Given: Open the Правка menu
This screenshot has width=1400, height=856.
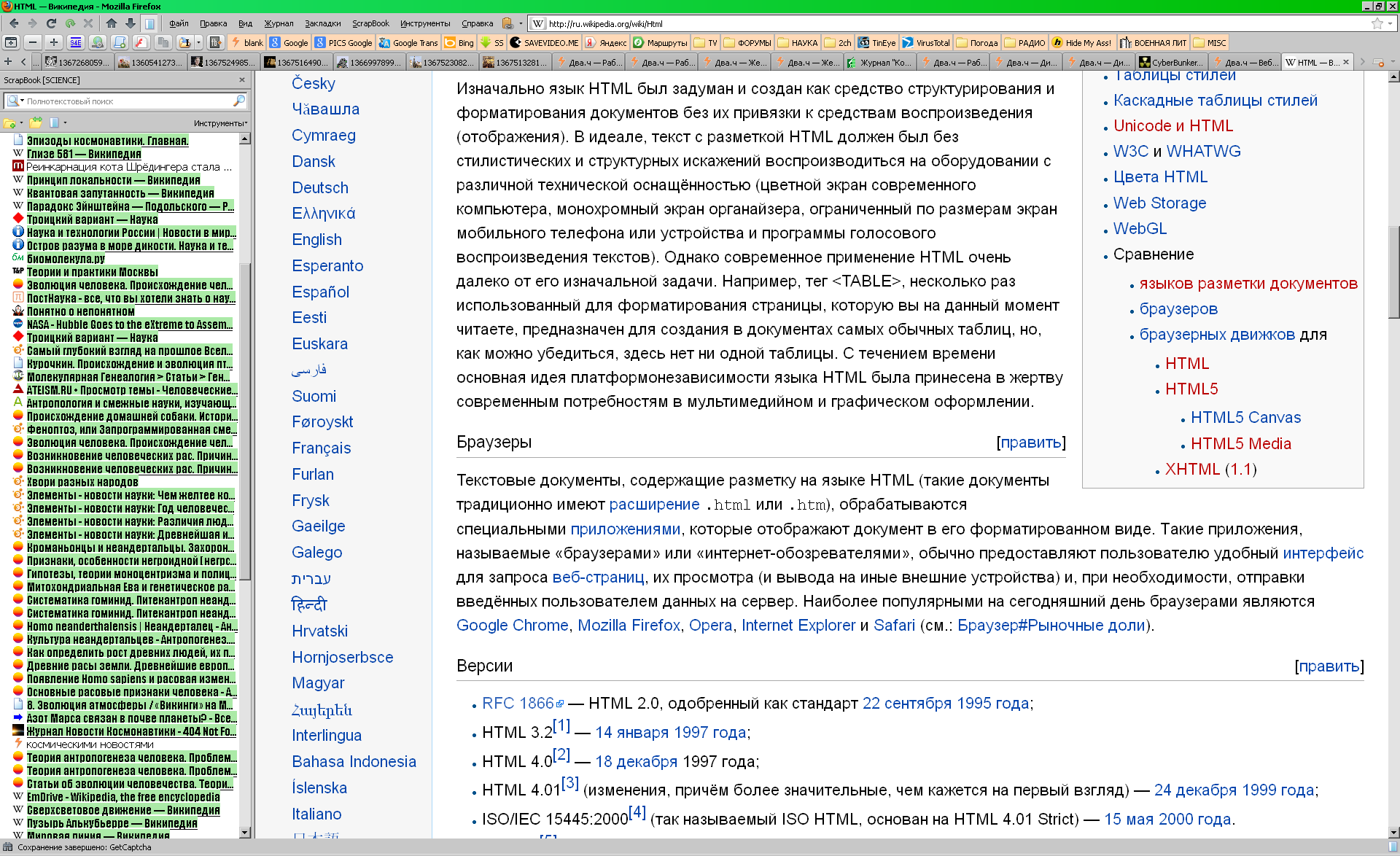Looking at the screenshot, I should 213,23.
